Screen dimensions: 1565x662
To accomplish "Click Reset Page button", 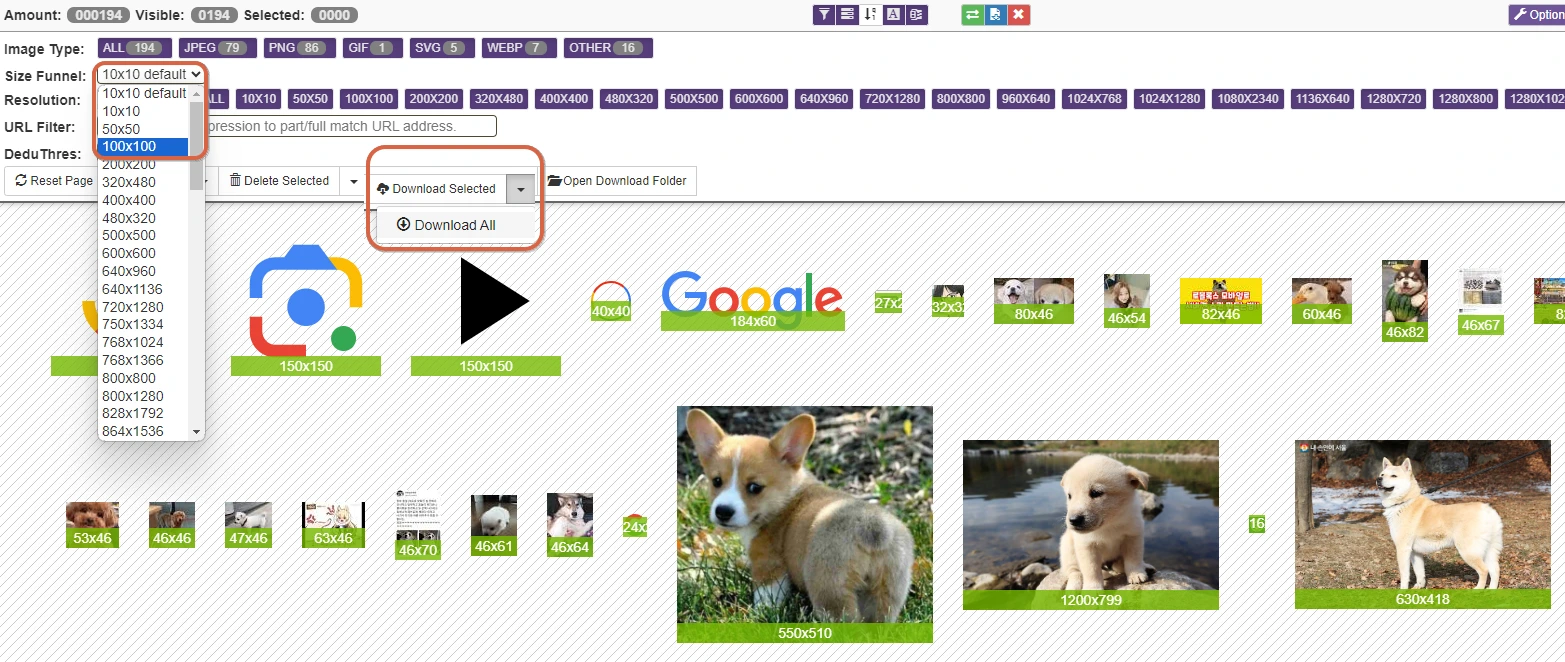I will pos(54,181).
